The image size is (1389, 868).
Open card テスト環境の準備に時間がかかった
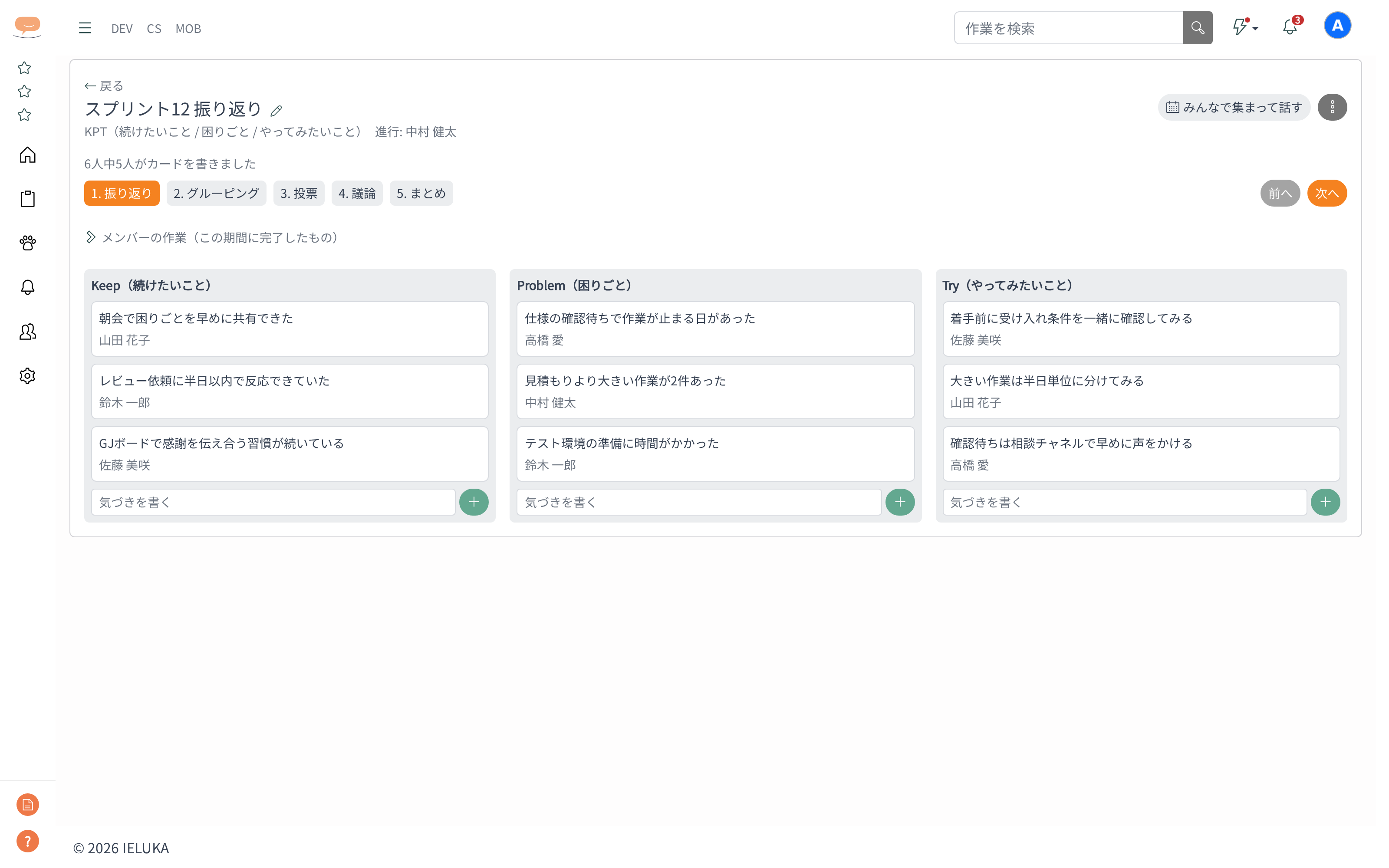[715, 454]
